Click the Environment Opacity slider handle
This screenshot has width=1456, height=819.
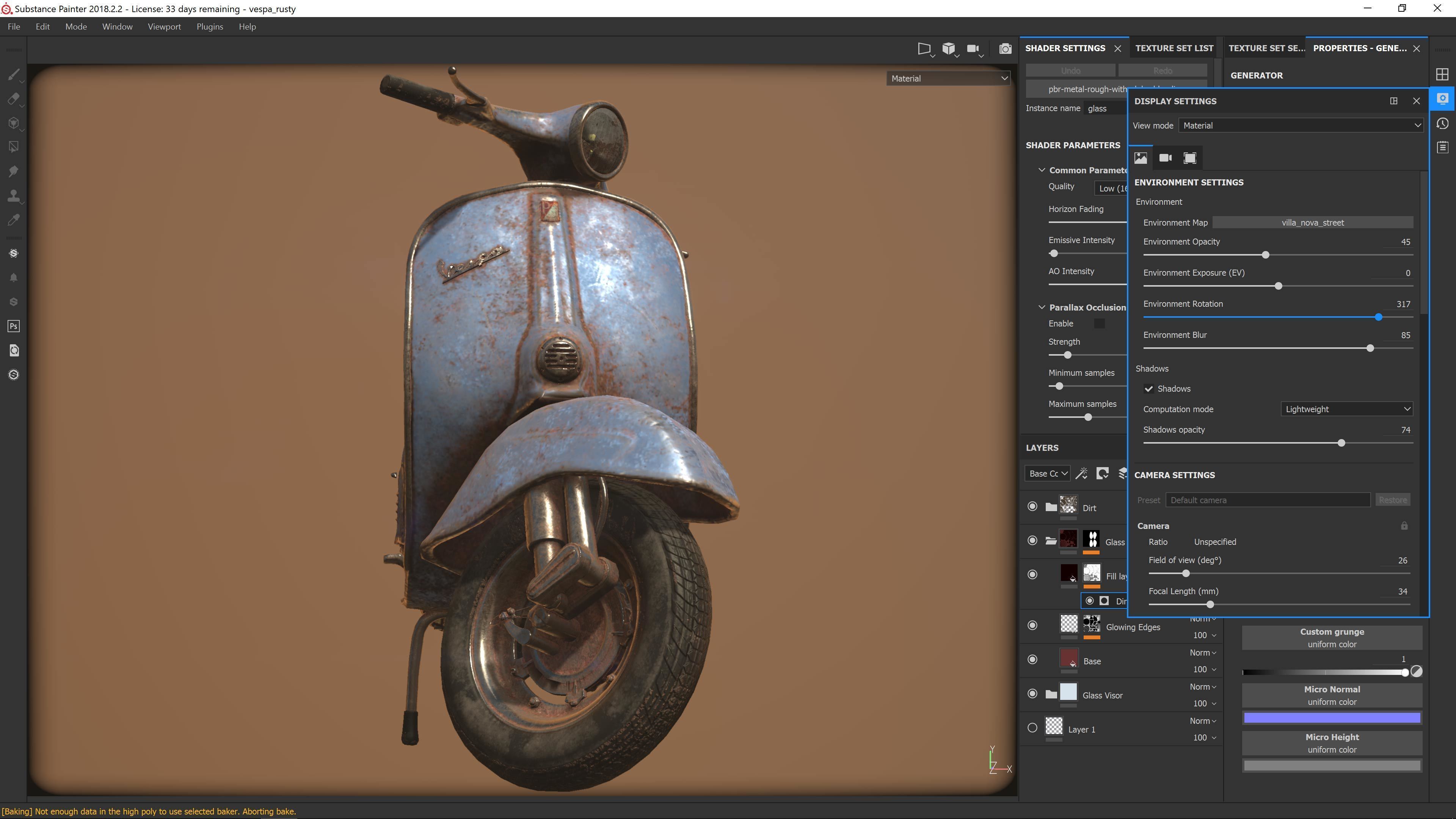click(x=1266, y=255)
